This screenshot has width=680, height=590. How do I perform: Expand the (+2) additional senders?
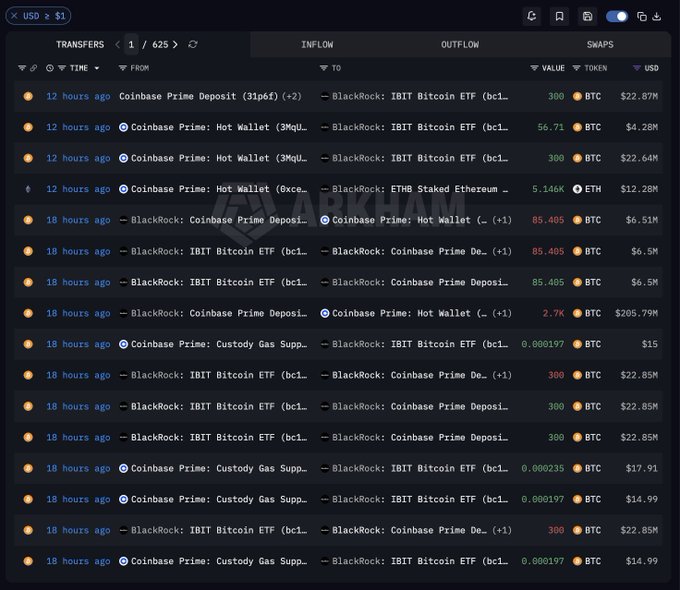click(291, 96)
